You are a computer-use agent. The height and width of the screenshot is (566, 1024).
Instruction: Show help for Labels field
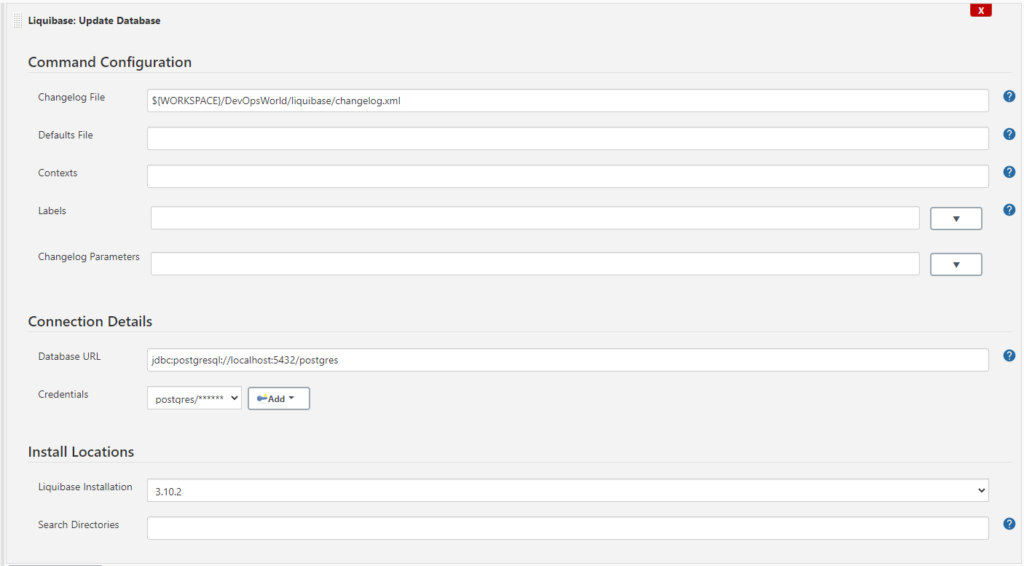1009,210
